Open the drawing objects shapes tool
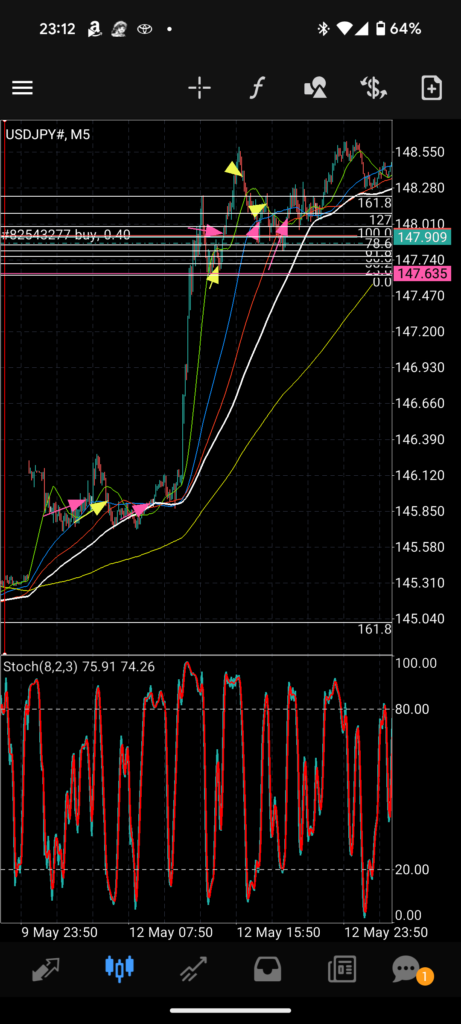The width and height of the screenshot is (461, 1024). [x=315, y=88]
